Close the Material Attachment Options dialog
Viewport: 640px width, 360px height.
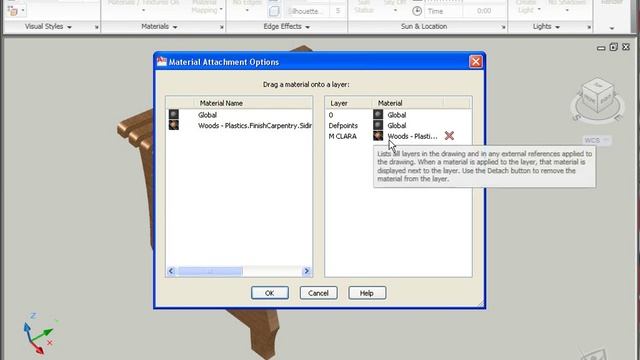tap(476, 62)
